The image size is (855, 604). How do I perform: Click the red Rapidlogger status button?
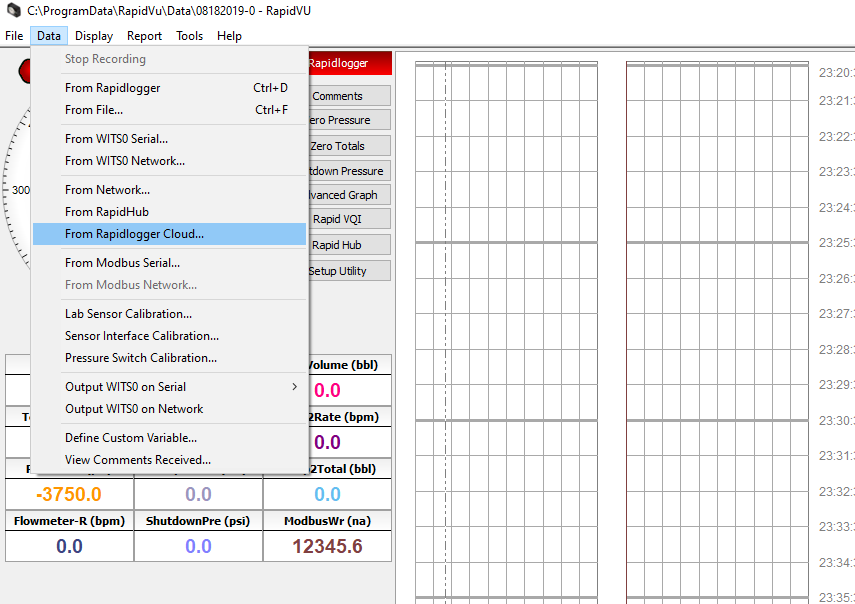pos(340,63)
